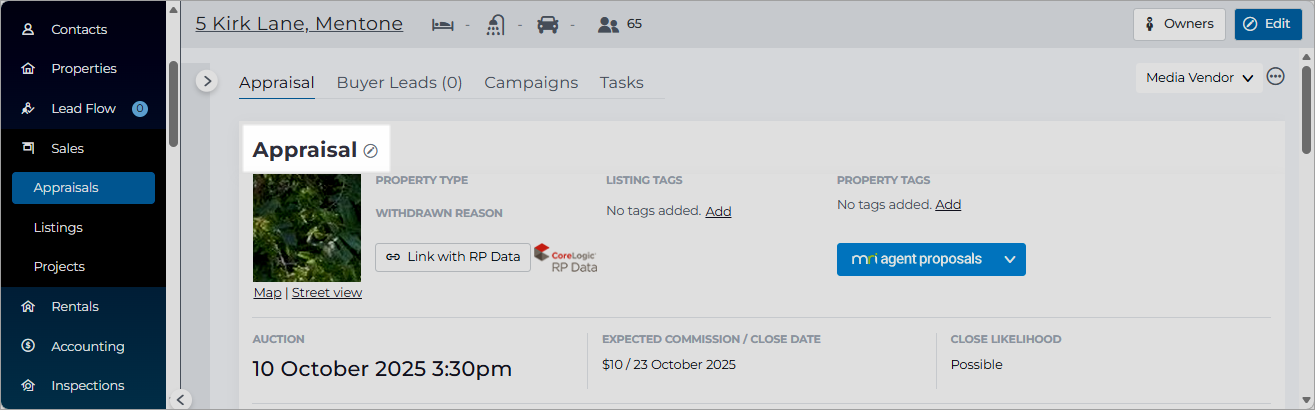Click the Owners button
1315x410 pixels.
[1179, 24]
